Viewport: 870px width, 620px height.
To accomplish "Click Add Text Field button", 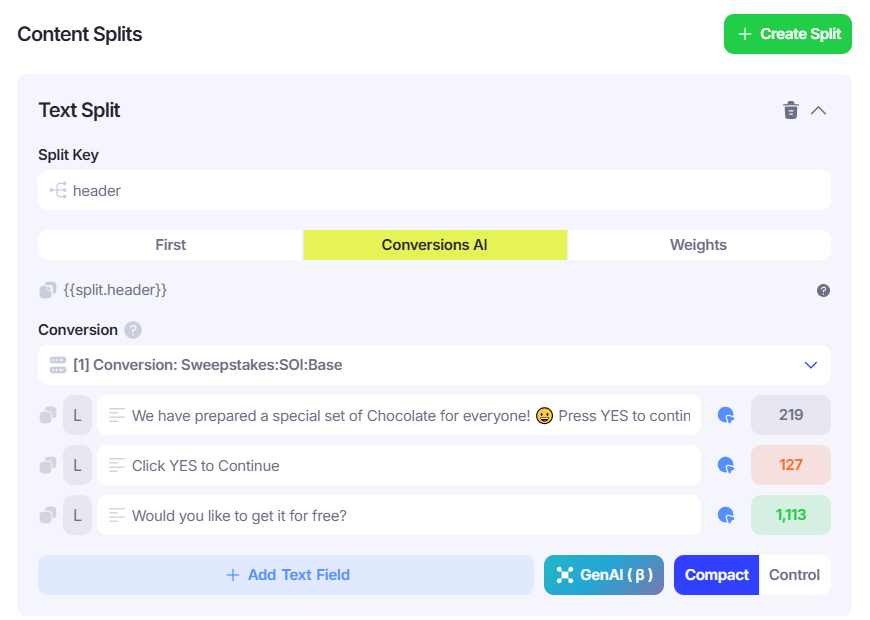I will [286, 575].
